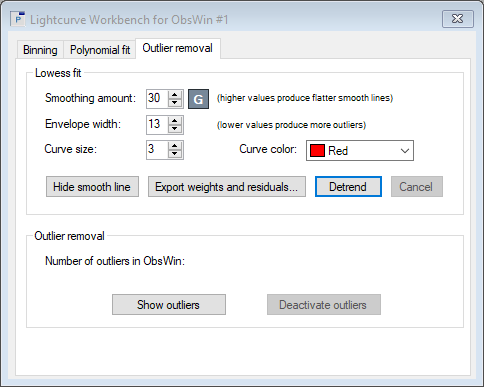Viewport: 484px width, 387px height.
Task: Increase Smoothing amount with up arrow
Action: click(175, 95)
